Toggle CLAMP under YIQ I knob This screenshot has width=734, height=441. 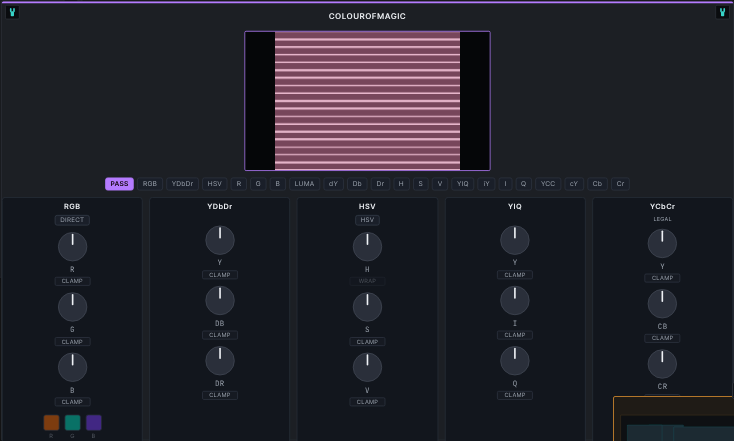pyautogui.click(x=515, y=335)
